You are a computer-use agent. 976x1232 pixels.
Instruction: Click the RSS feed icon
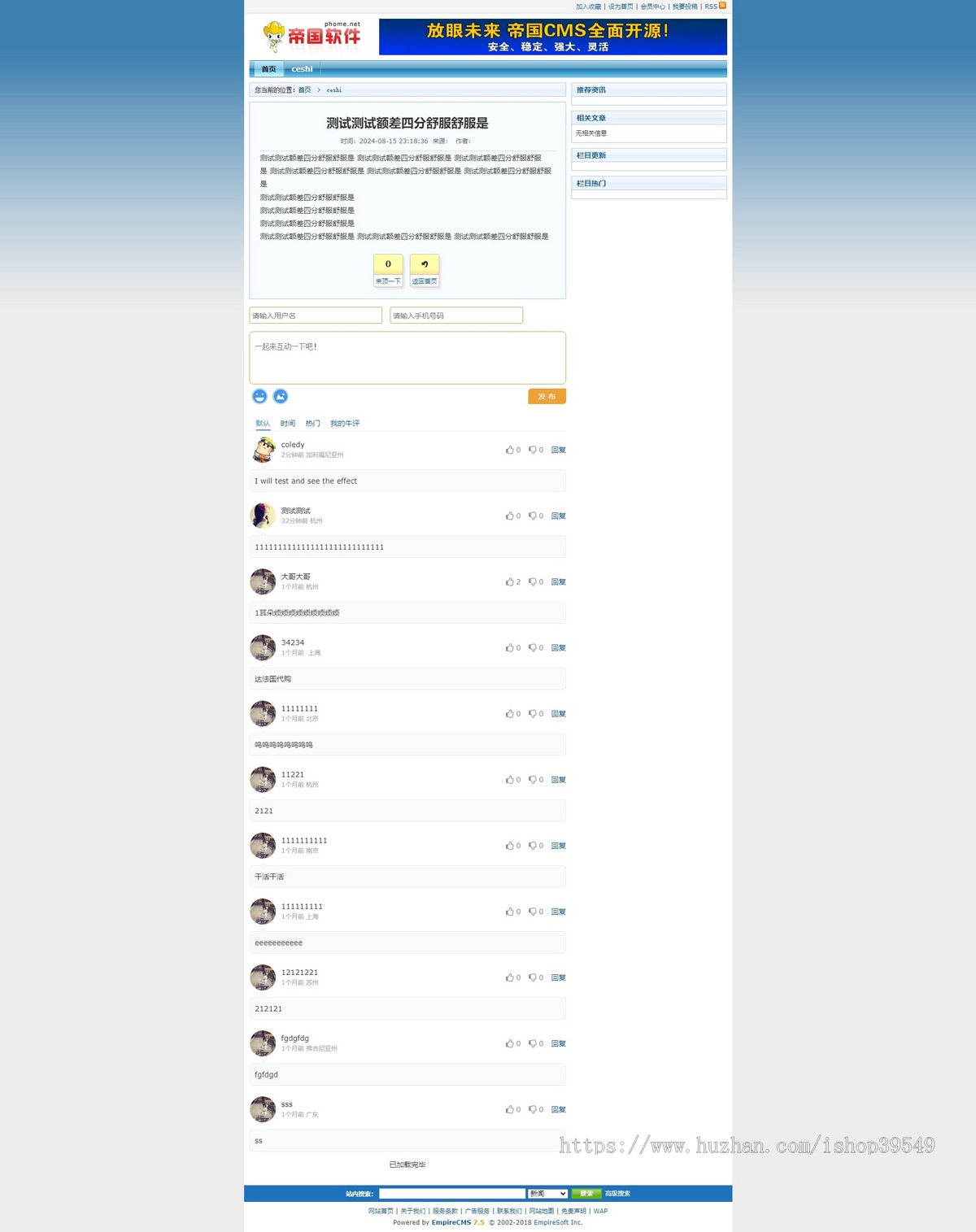pyautogui.click(x=722, y=6)
